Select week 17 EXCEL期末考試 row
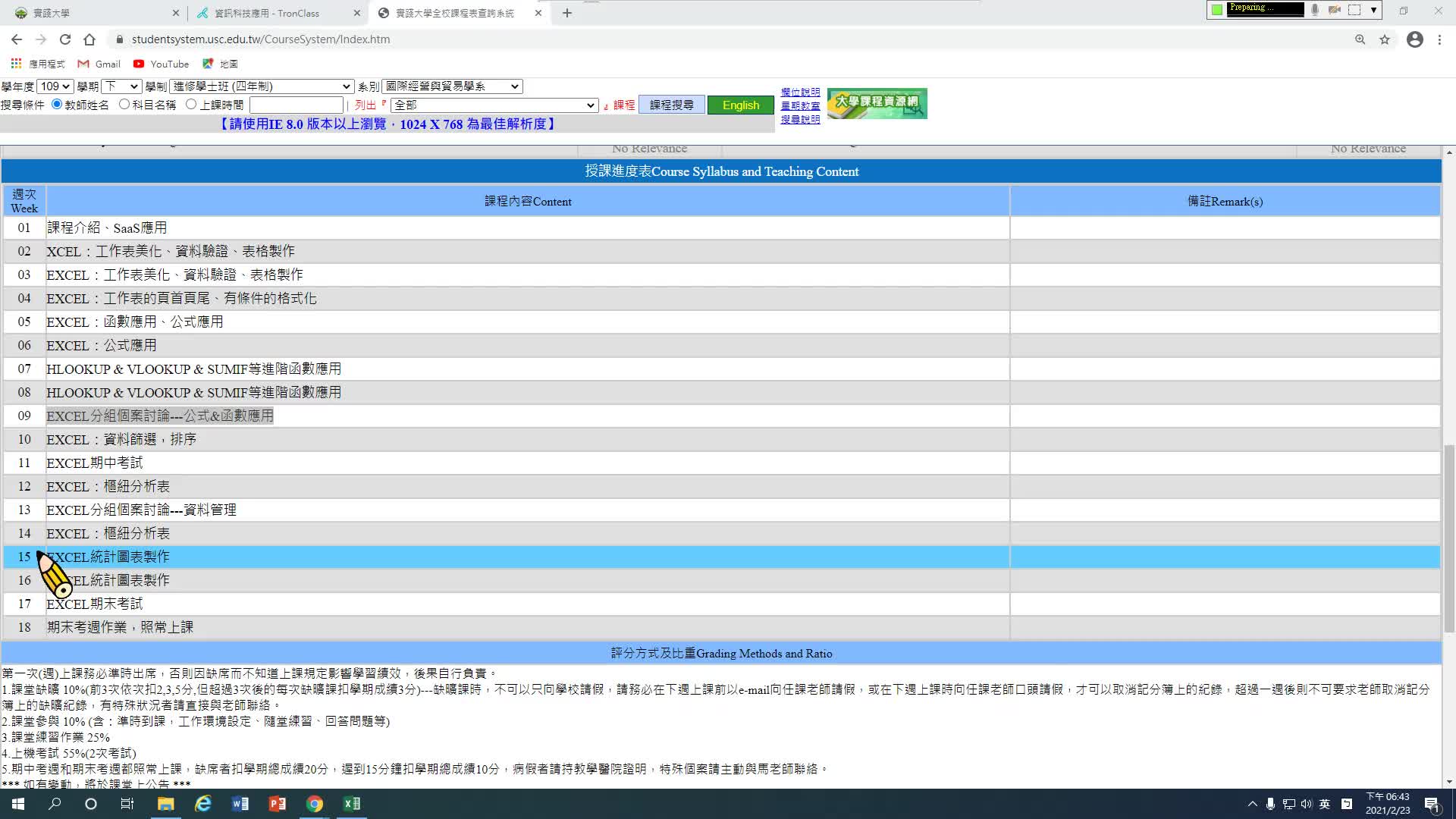Screen dimensions: 1456x819 pyautogui.click(x=721, y=604)
